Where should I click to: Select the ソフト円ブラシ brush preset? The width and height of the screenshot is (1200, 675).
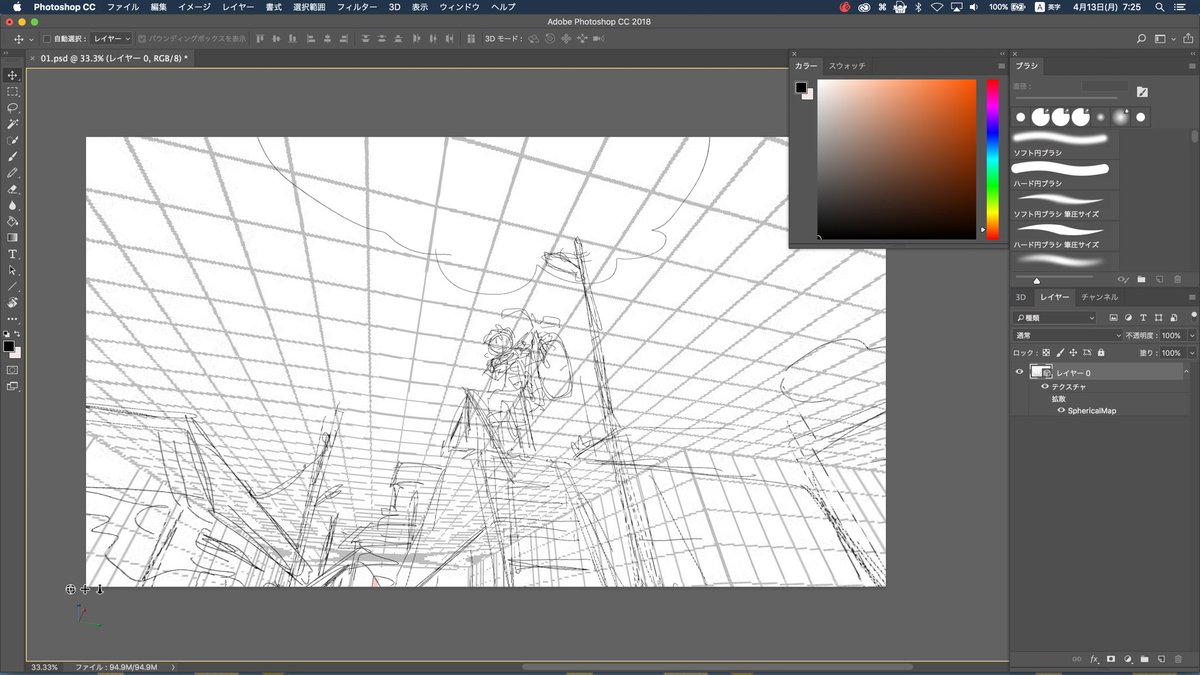point(1064,144)
